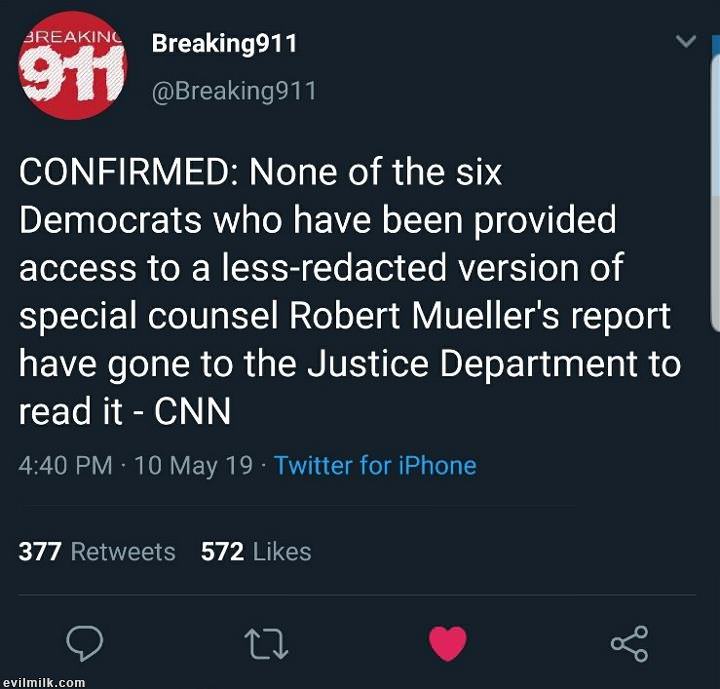This screenshot has height=689, width=720.
Task: Unlike the tweet via the red heart
Action: click(x=448, y=642)
